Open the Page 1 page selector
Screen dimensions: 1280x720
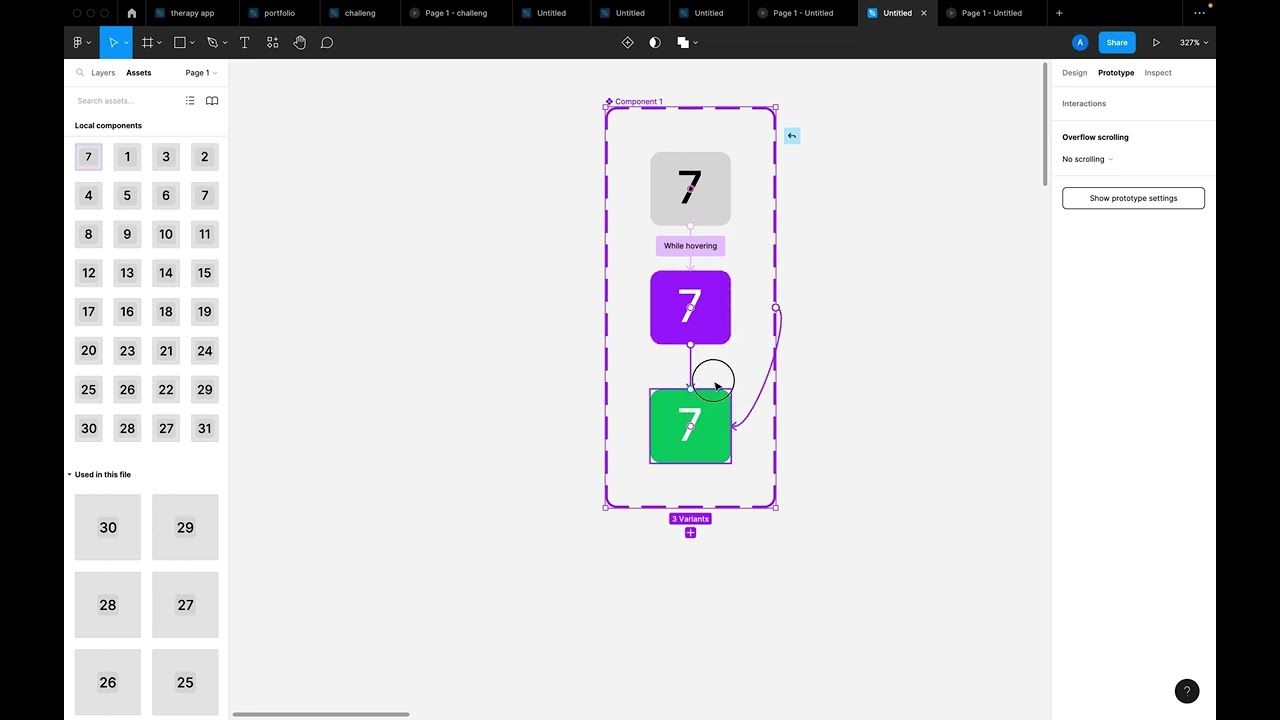pos(201,73)
